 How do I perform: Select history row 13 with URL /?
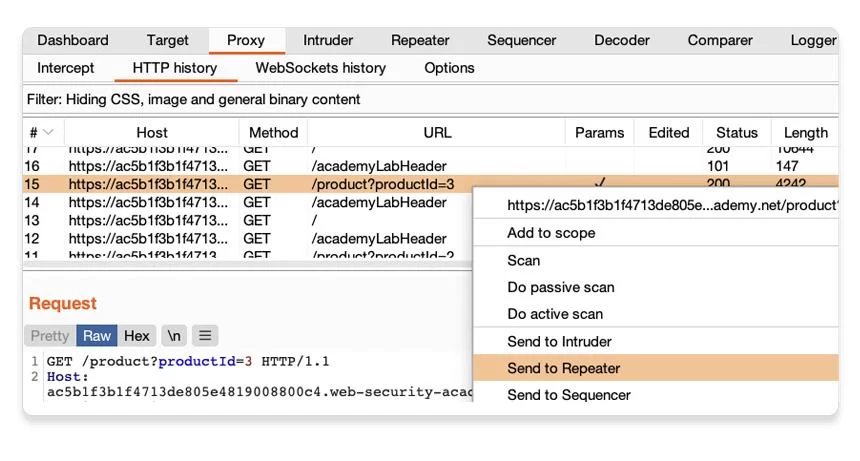[247, 220]
